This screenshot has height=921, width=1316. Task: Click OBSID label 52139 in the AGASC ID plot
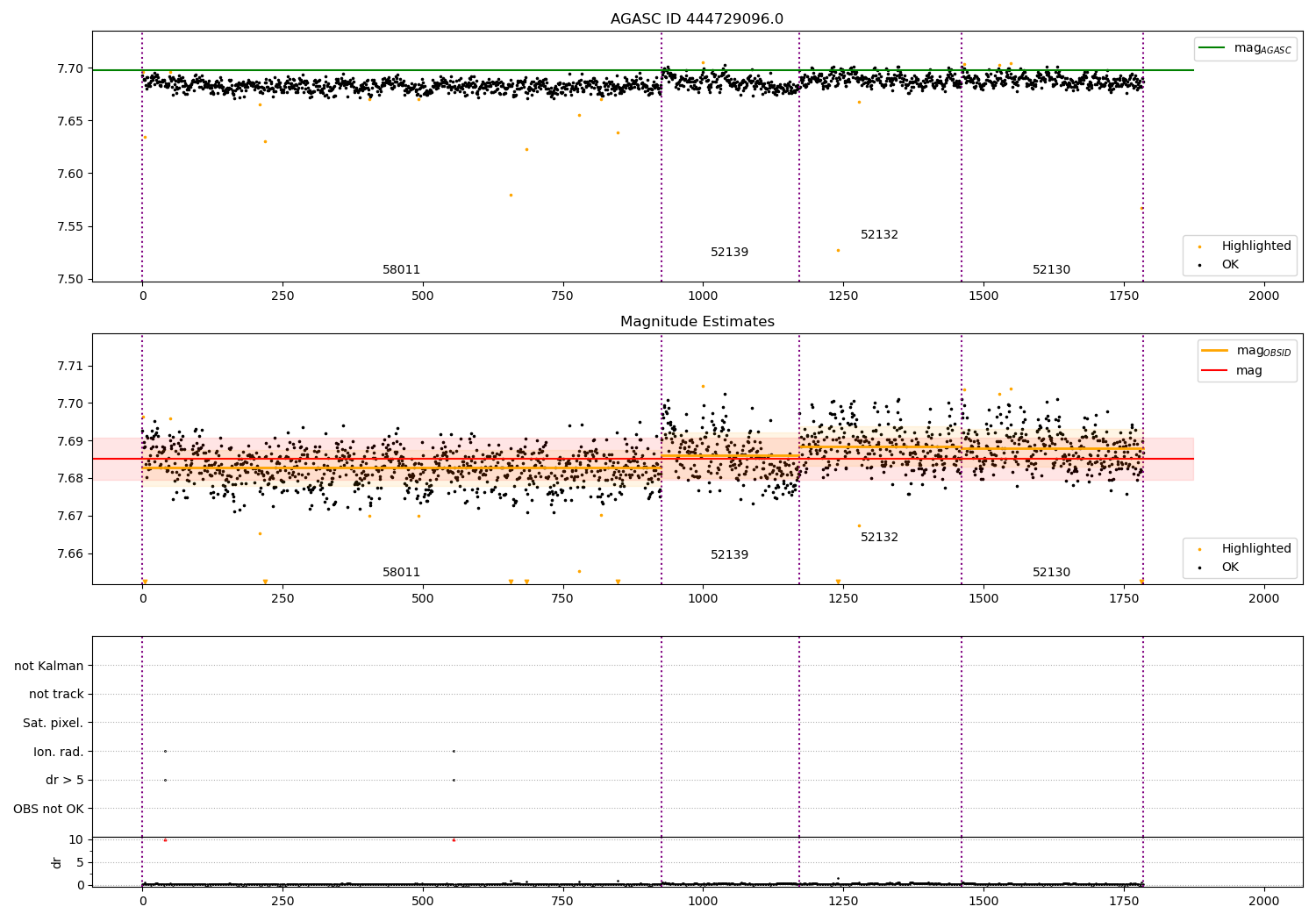tap(729, 252)
